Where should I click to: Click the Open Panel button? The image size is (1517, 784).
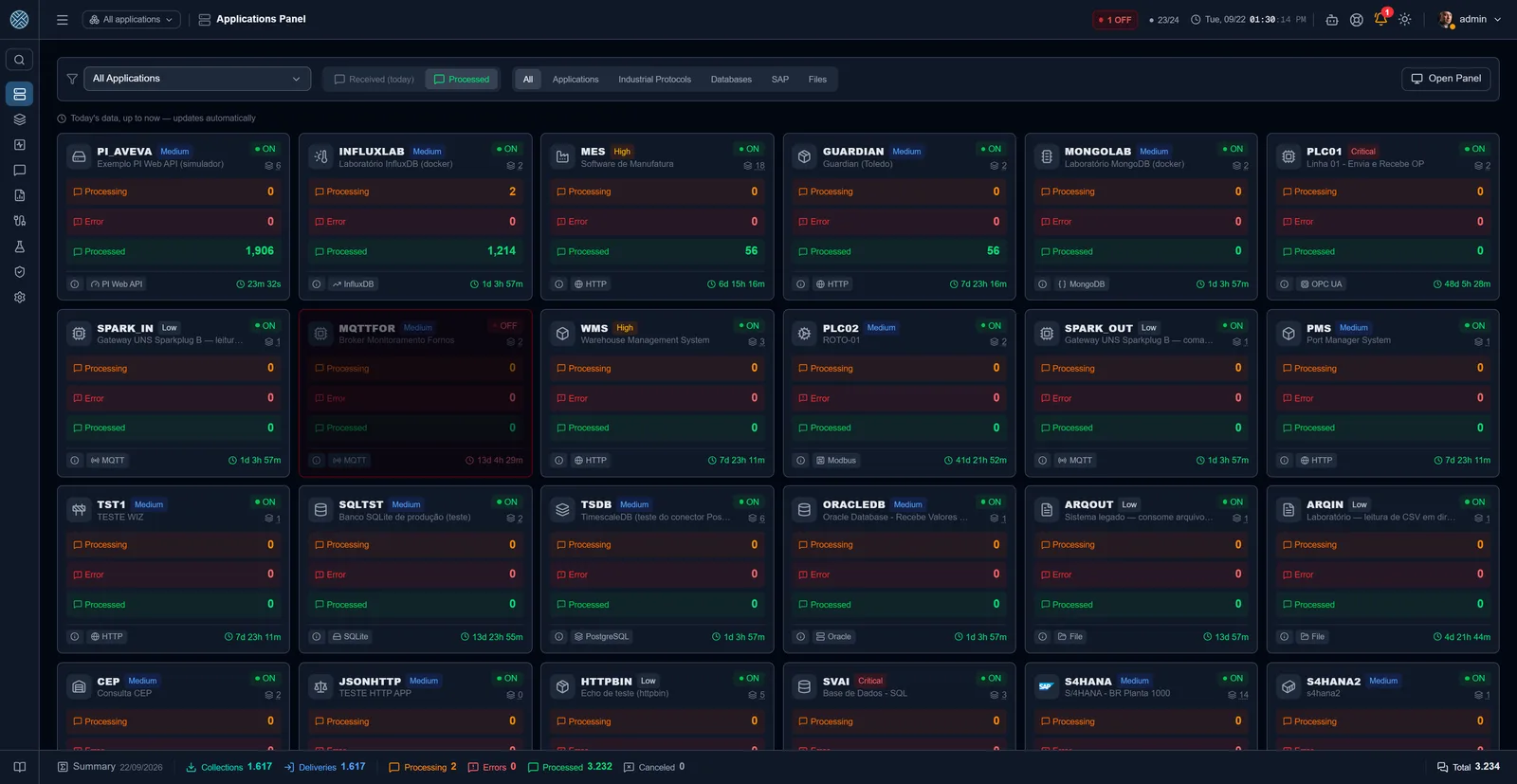[1446, 79]
